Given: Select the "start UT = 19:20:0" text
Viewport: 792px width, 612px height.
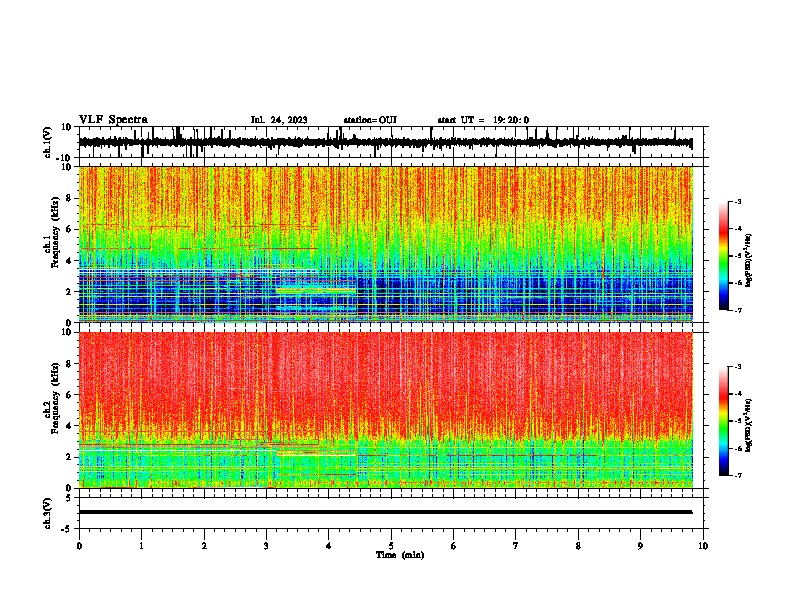Looking at the screenshot, I should click(483, 120).
